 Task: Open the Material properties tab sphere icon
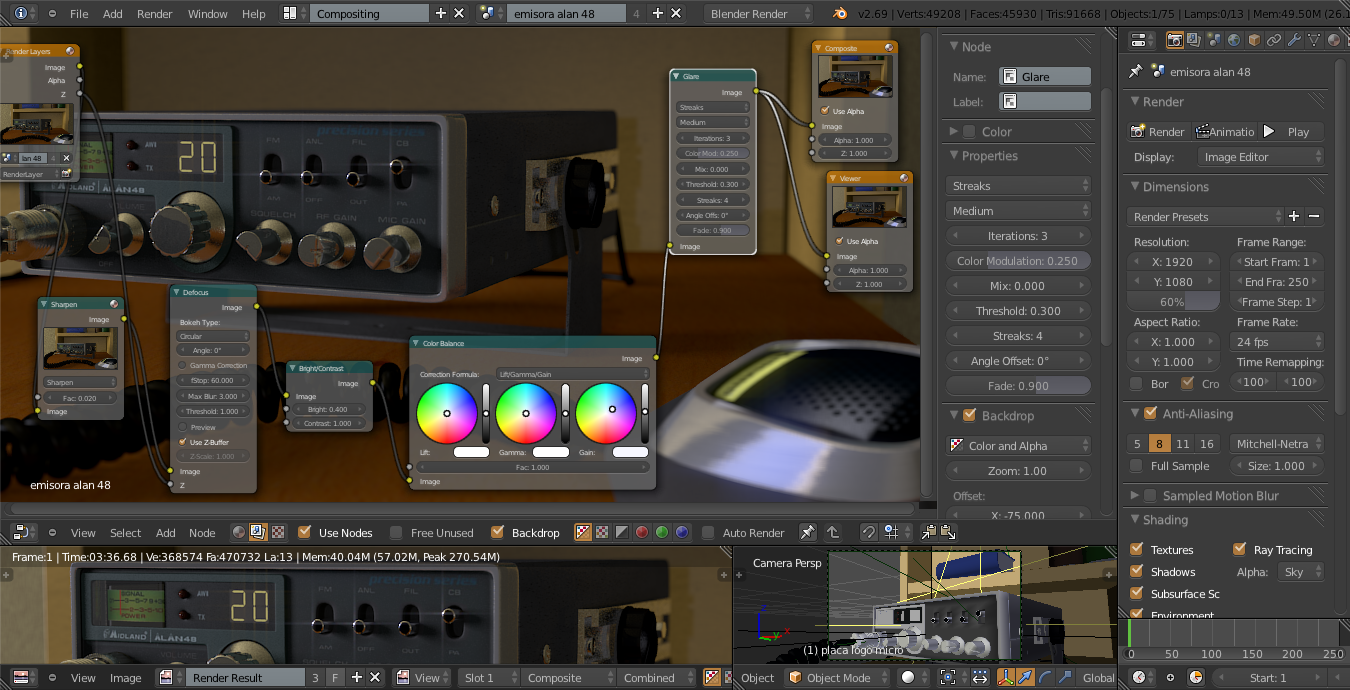click(1334, 40)
